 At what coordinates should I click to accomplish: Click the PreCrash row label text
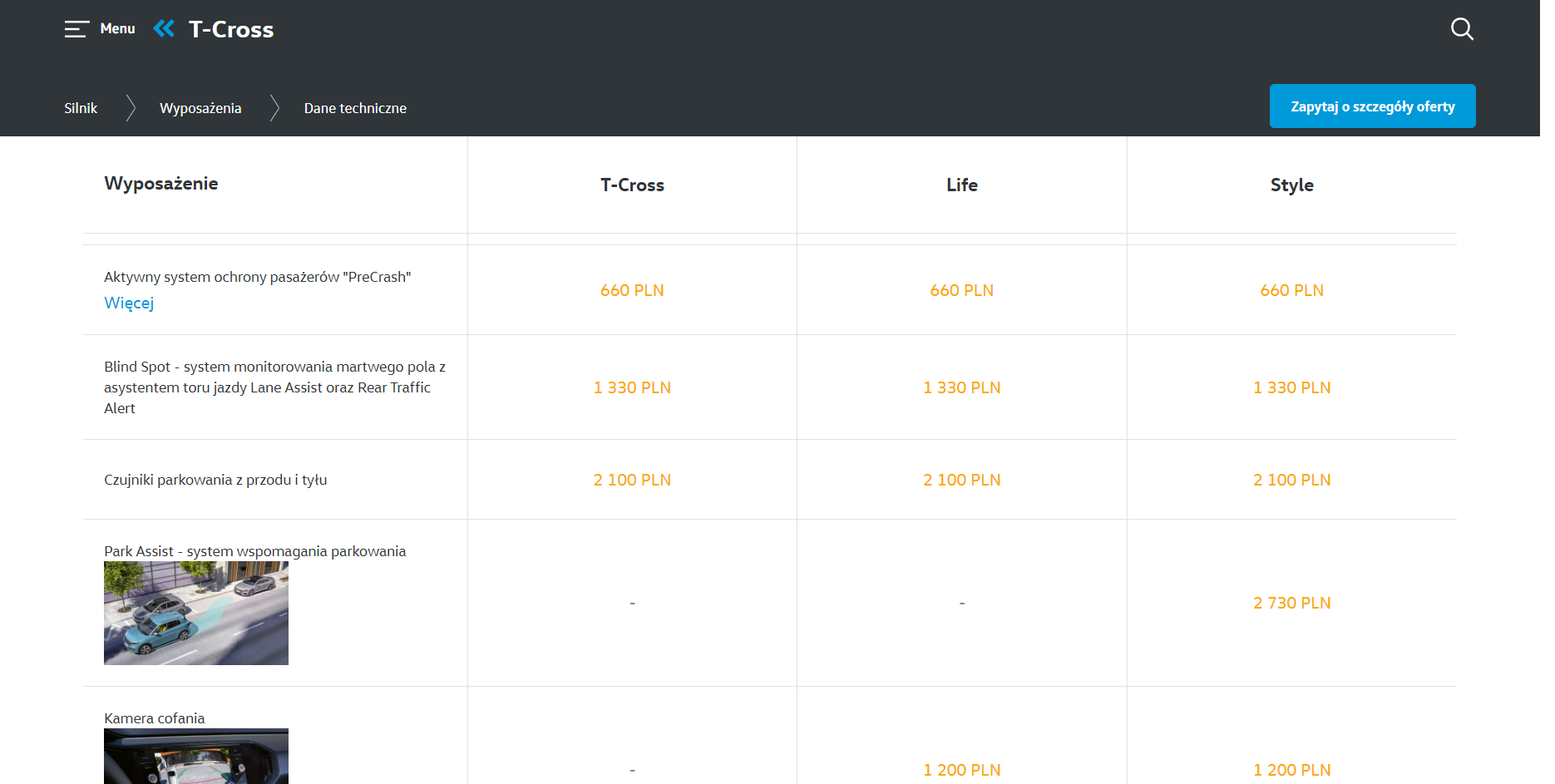click(x=258, y=277)
